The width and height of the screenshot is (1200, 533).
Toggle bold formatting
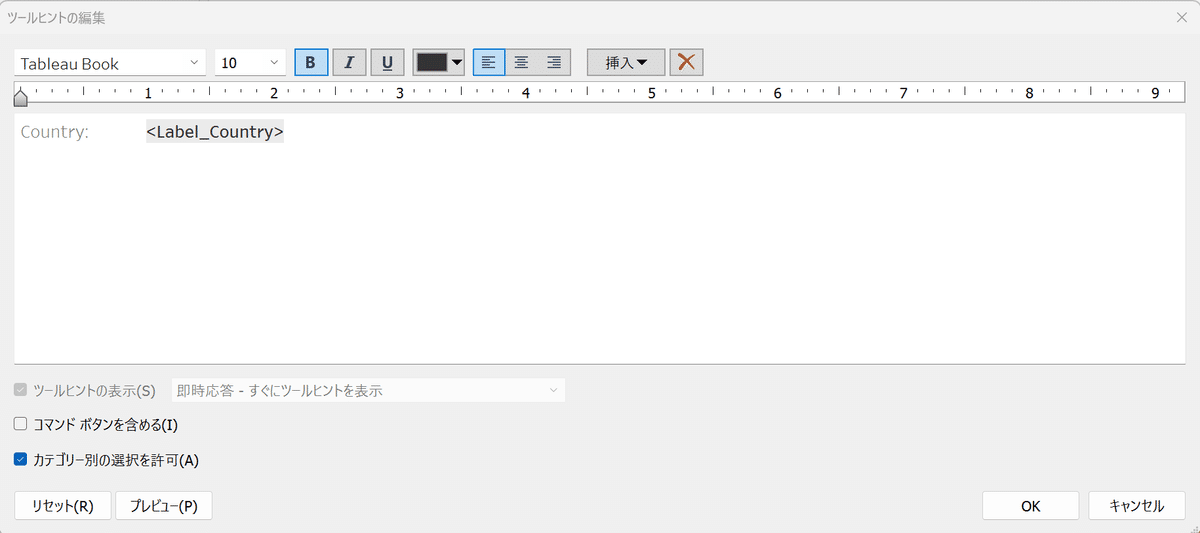(x=311, y=62)
